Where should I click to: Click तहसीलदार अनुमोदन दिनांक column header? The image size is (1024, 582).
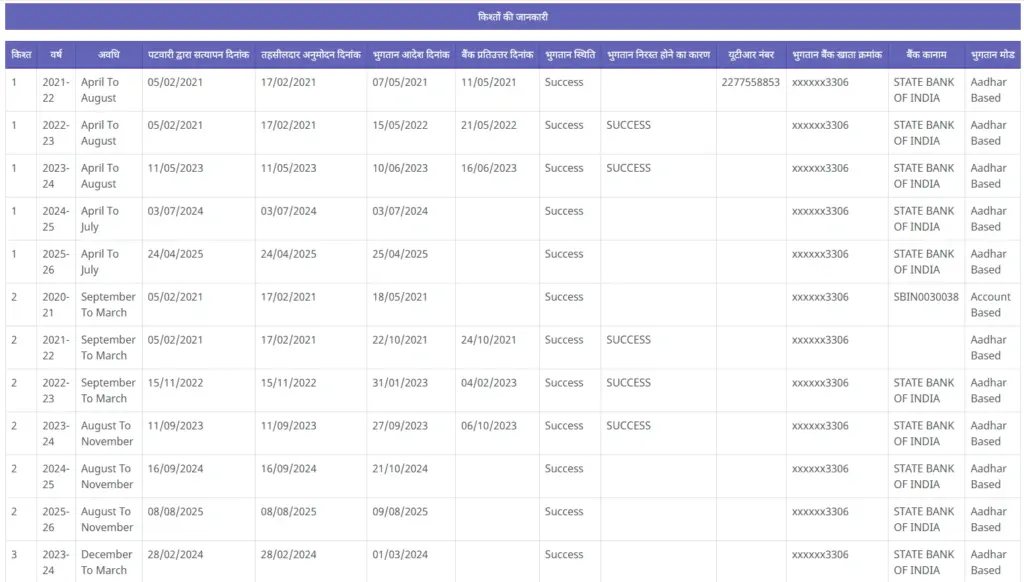click(311, 55)
